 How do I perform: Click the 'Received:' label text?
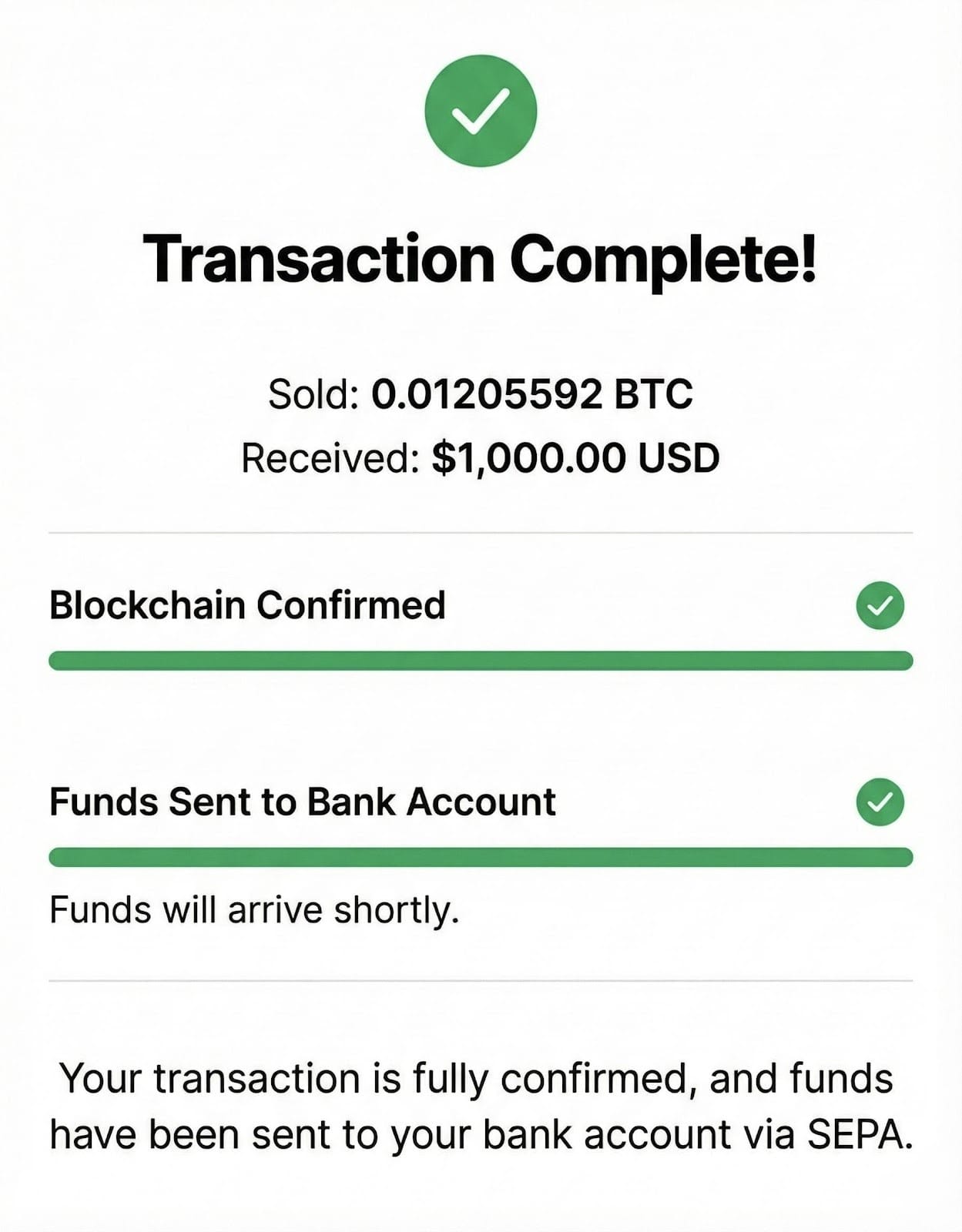pyautogui.click(x=330, y=458)
